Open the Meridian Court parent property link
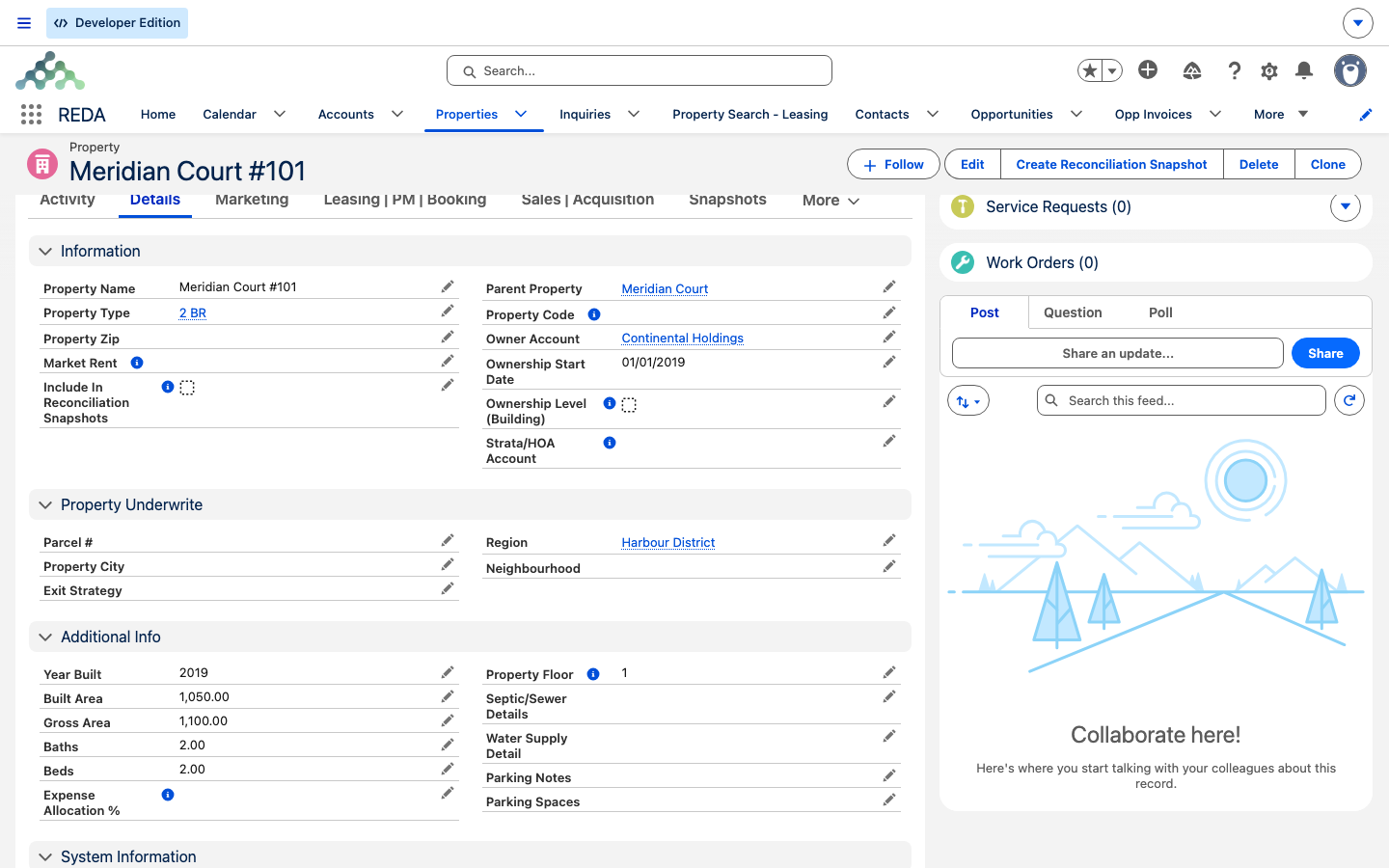 pyautogui.click(x=665, y=288)
